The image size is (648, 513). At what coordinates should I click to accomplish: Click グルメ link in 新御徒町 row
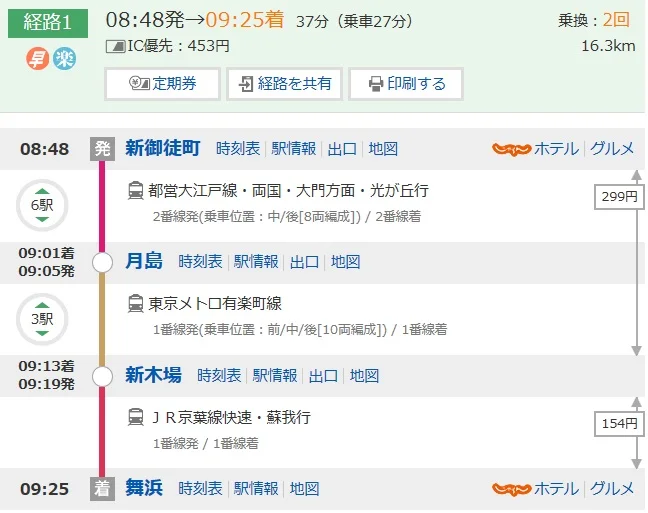pyautogui.click(x=612, y=148)
